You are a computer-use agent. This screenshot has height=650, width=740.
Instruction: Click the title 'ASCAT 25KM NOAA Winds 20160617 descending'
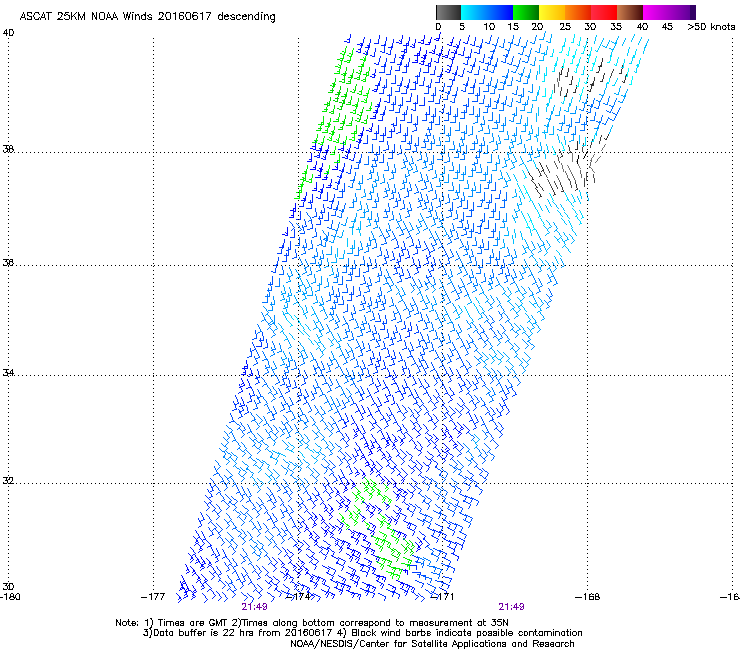[x=147, y=16]
